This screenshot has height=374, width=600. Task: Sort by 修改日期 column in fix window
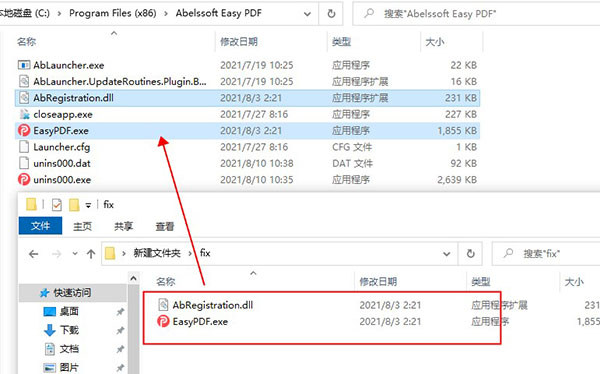point(378,282)
